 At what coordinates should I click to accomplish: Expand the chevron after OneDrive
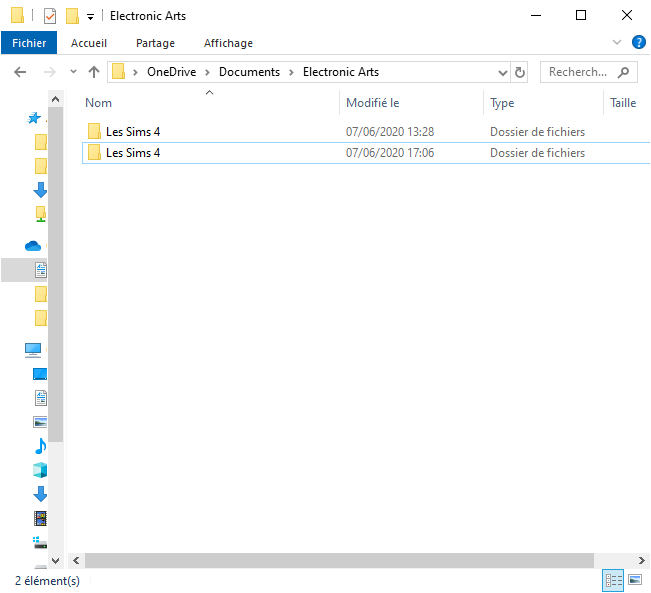(207, 72)
